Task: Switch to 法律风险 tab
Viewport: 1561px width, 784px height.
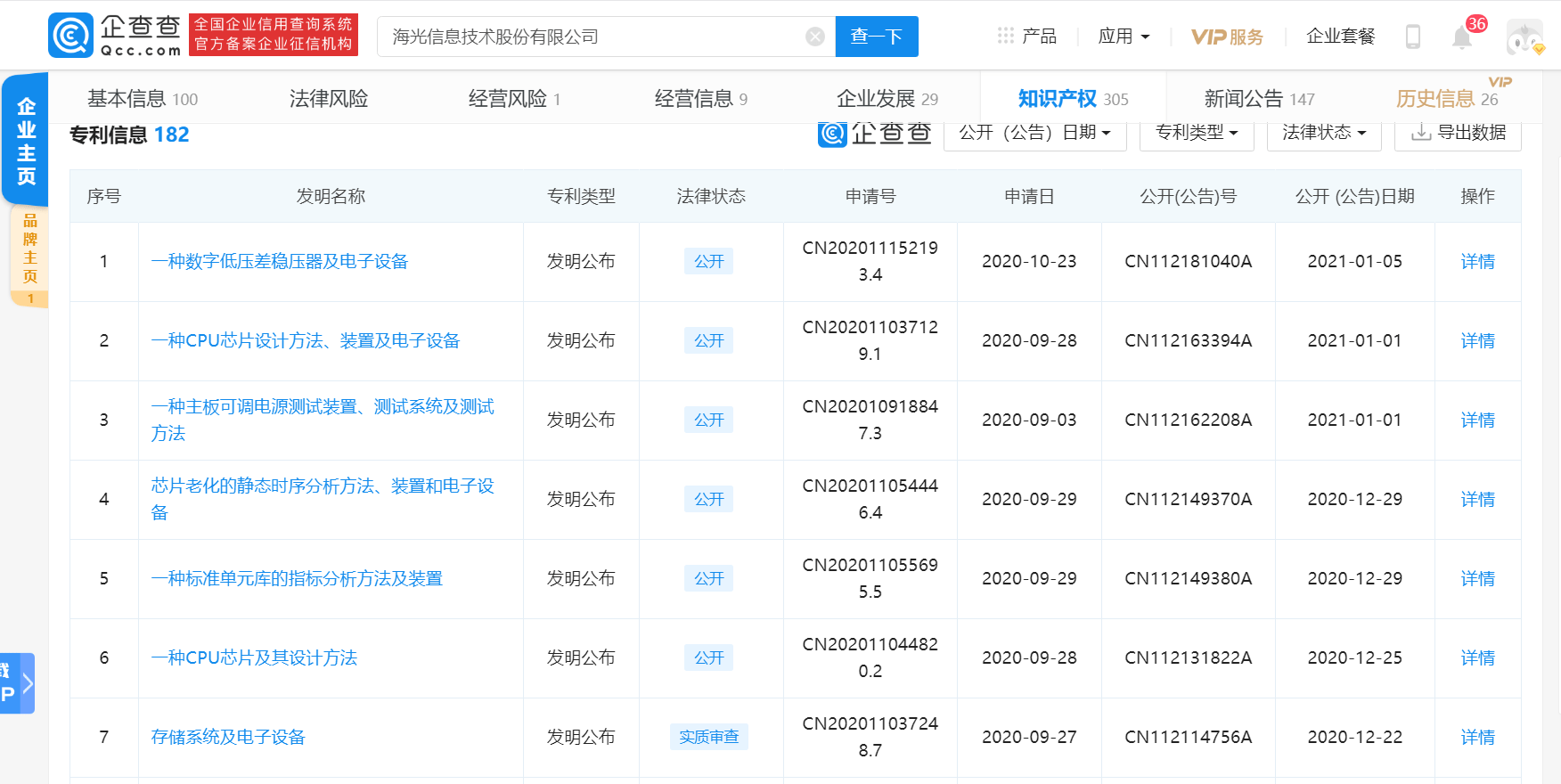Action: pos(329,99)
